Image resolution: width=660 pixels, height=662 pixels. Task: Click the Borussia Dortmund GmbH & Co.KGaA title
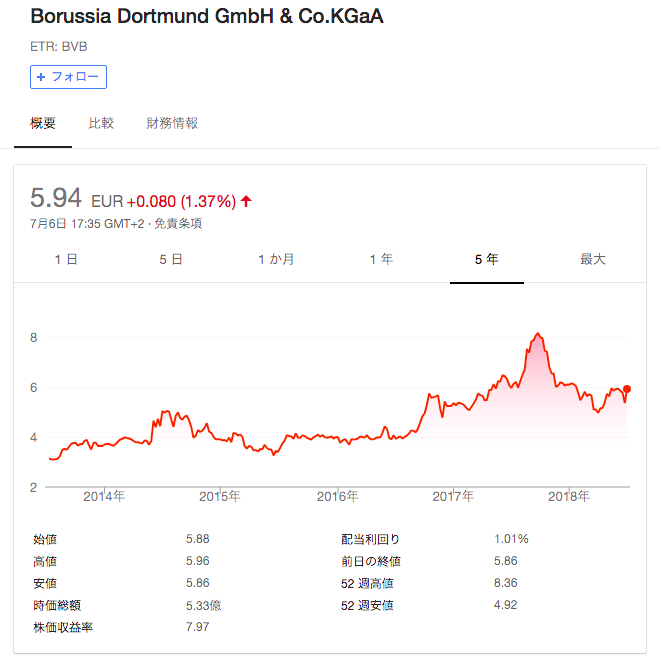click(x=207, y=16)
